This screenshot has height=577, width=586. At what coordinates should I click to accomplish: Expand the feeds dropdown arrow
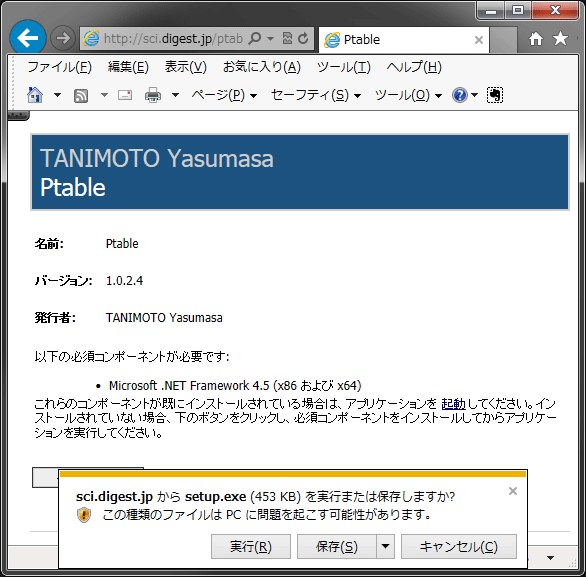[x=104, y=95]
